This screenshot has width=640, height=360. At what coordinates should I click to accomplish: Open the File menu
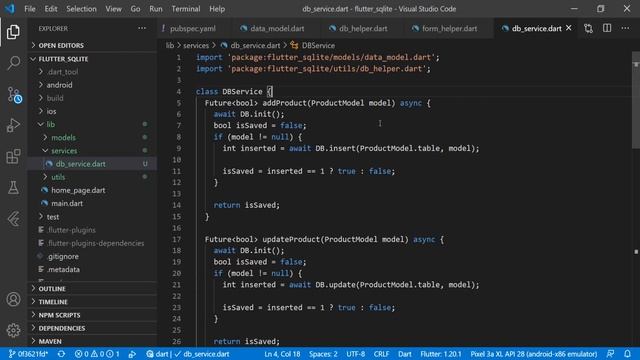pyautogui.click(x=30, y=9)
